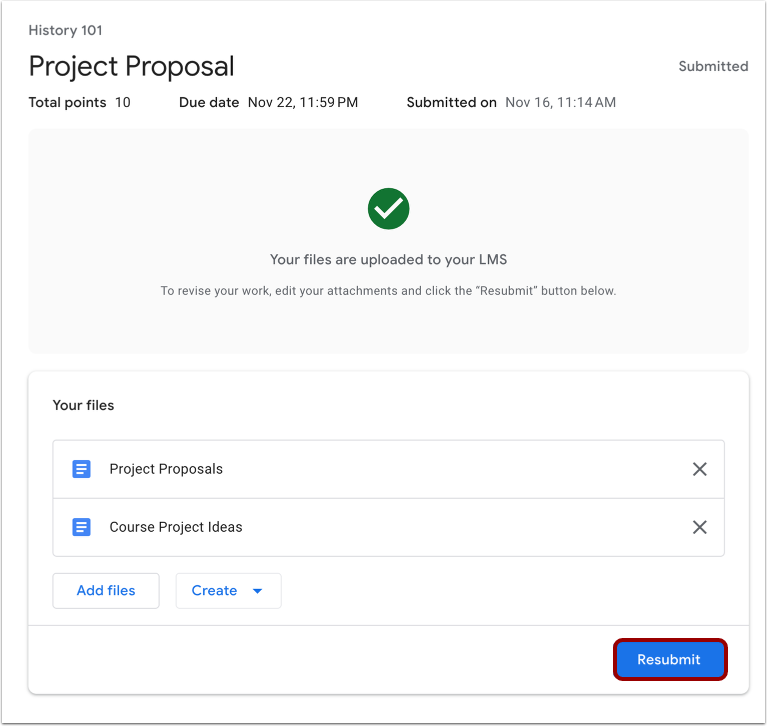767x726 pixels.
Task: Click the History 101 course label
Action: click(x=66, y=30)
